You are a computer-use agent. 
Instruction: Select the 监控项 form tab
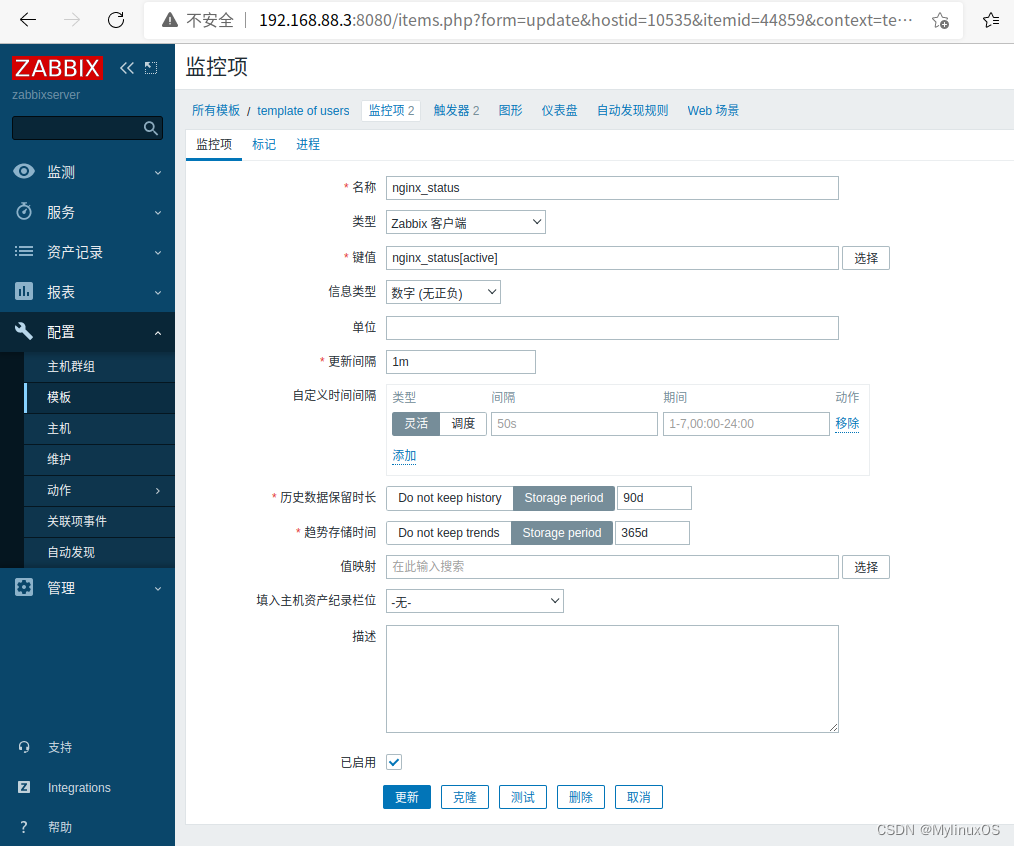[x=214, y=144]
